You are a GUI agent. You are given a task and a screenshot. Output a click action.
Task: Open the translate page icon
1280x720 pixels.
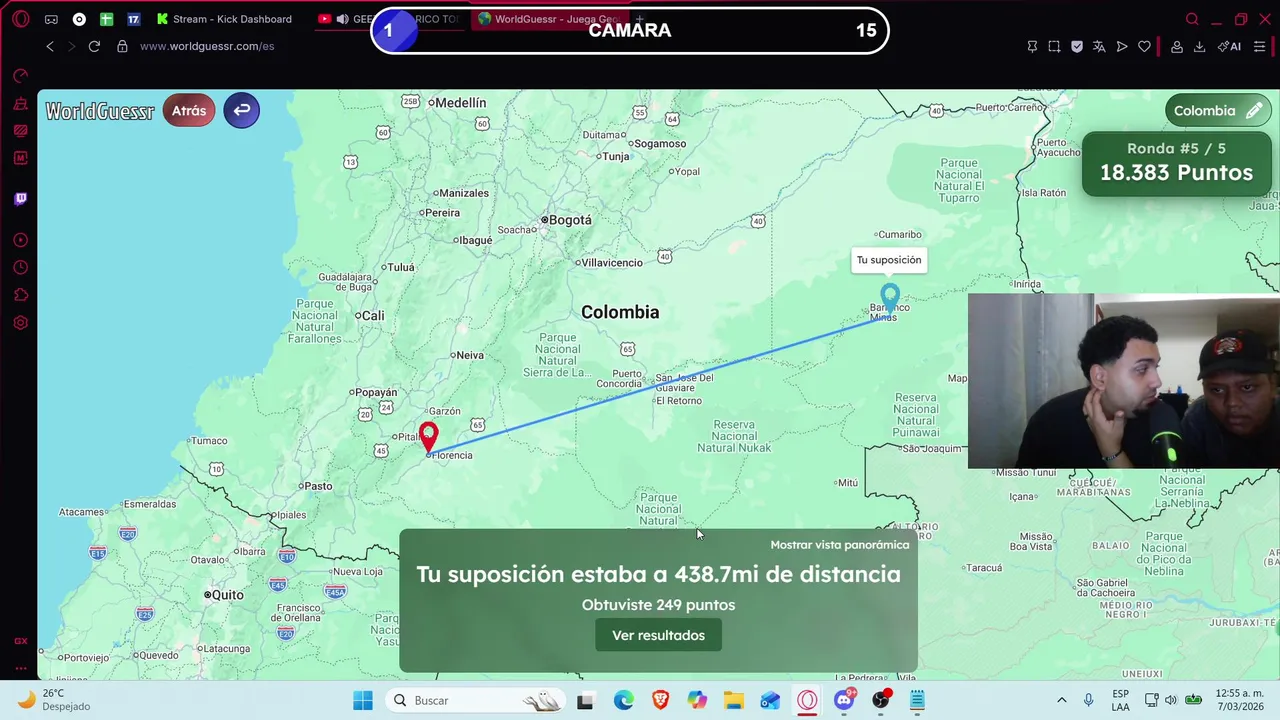pyautogui.click(x=1099, y=46)
